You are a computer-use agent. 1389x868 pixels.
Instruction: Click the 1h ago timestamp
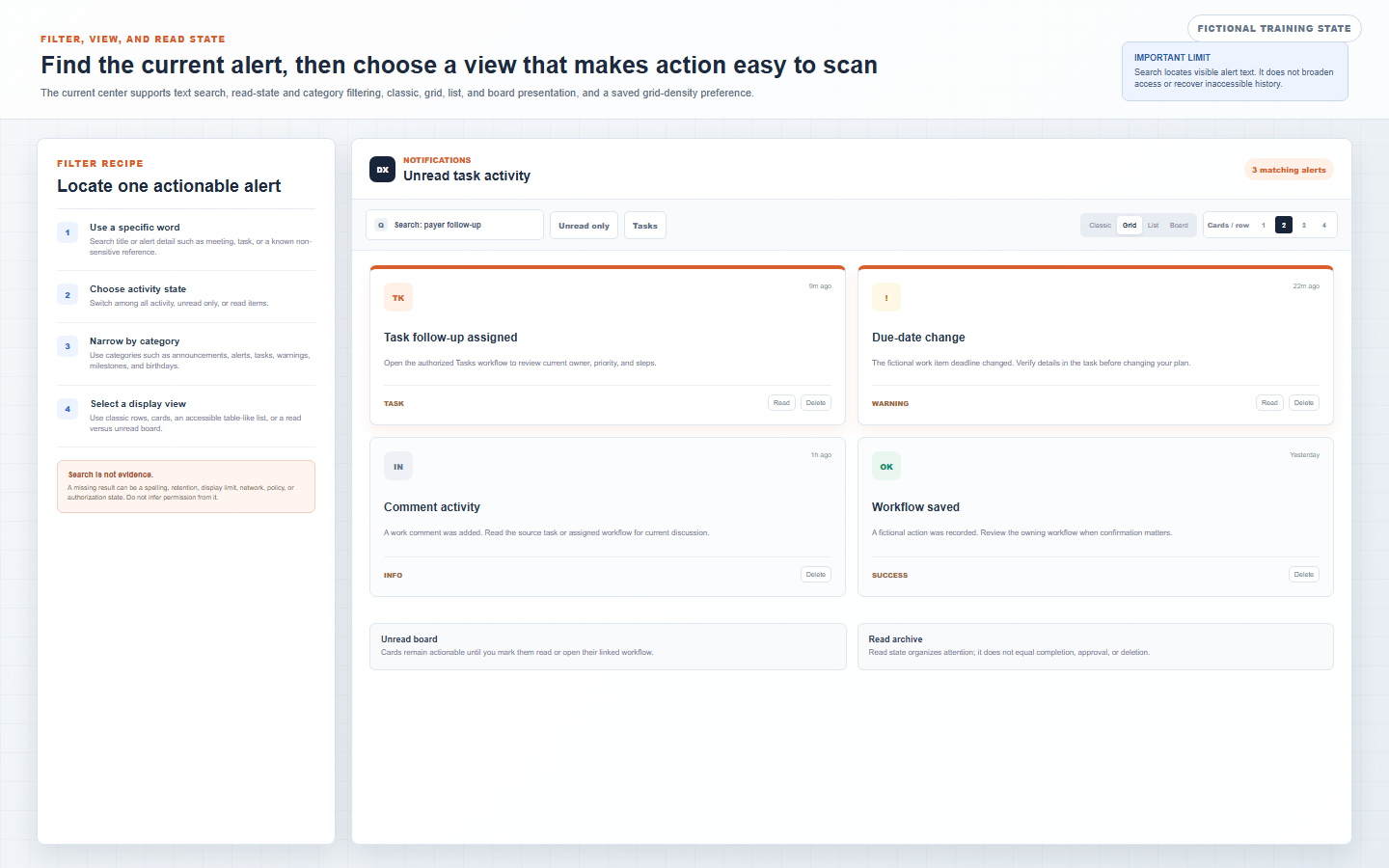pos(821,455)
